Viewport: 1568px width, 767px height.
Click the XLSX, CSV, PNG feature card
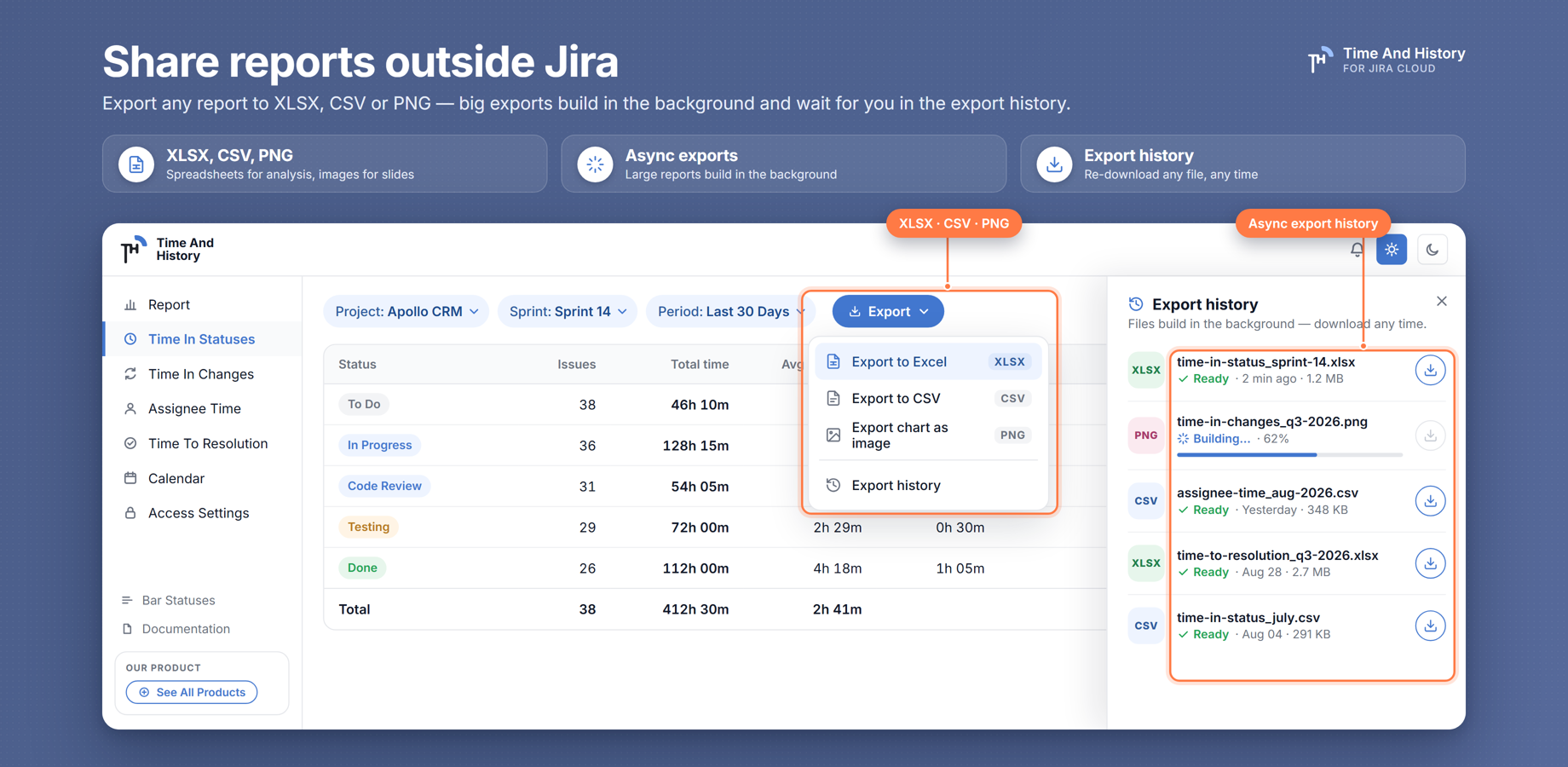325,164
